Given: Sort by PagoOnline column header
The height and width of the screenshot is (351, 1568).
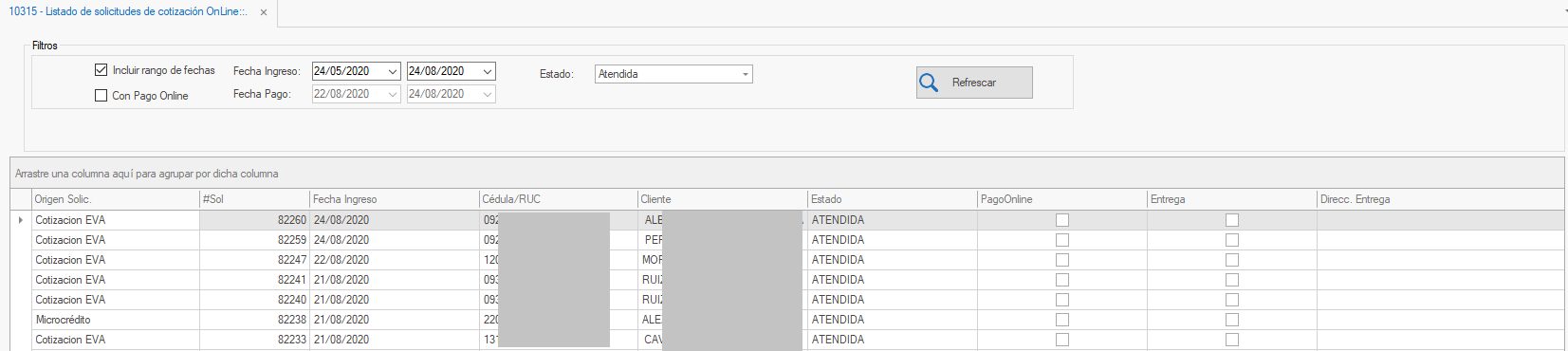Looking at the screenshot, I should click(x=1062, y=199).
